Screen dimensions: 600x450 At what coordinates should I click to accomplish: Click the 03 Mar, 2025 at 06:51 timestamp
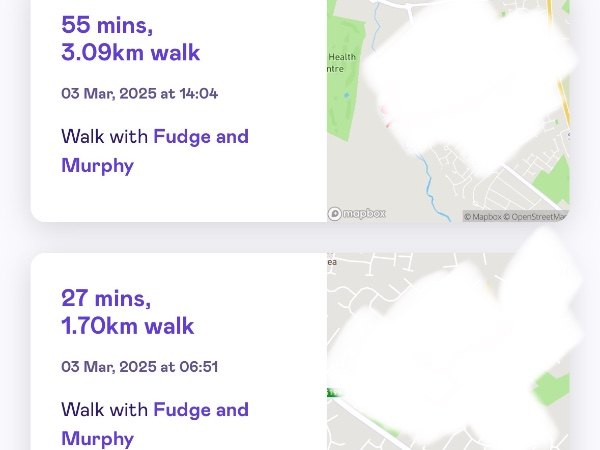click(140, 367)
